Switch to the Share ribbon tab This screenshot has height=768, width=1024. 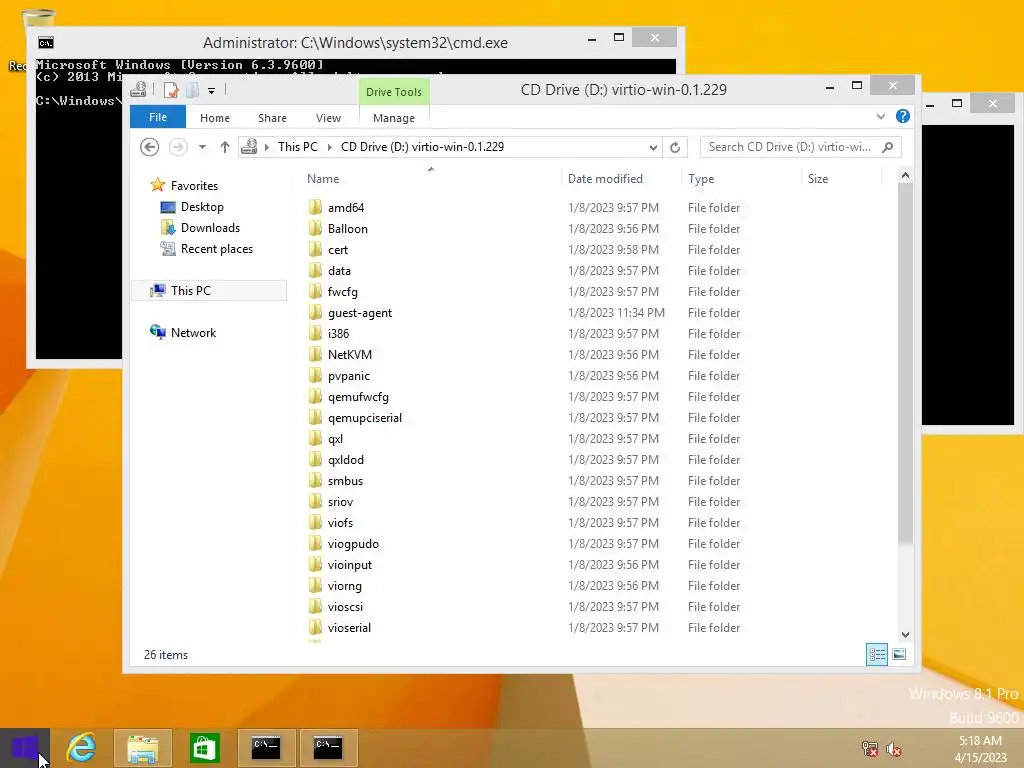[272, 118]
